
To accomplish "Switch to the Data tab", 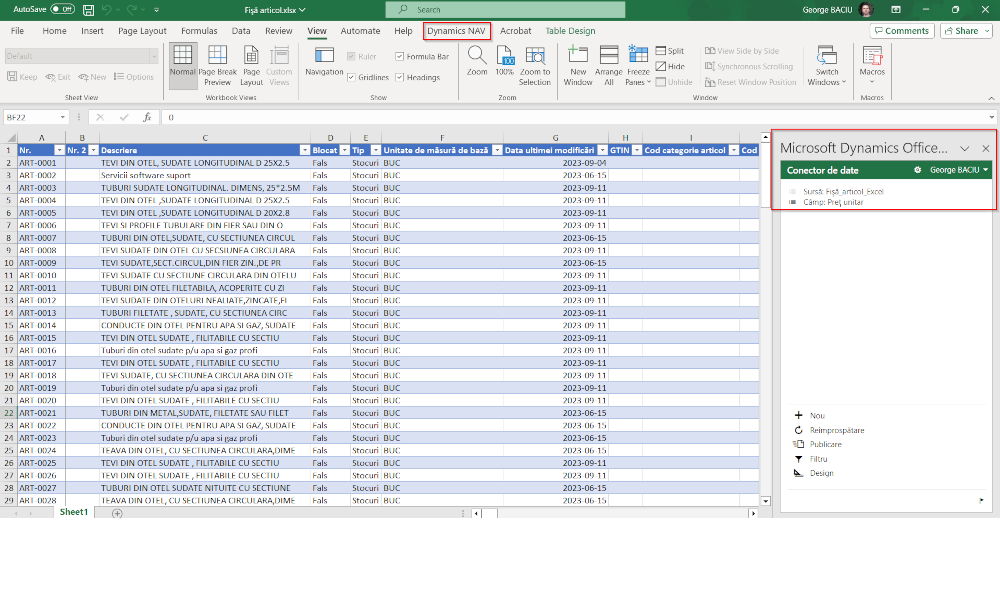I will [241, 31].
